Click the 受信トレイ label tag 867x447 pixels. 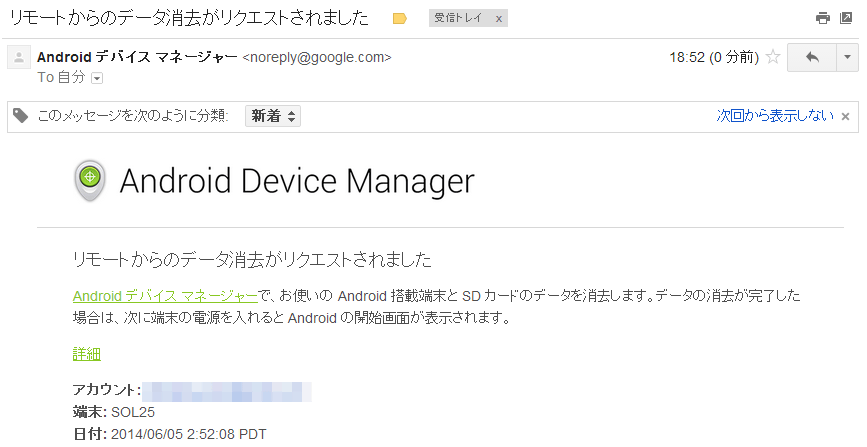coord(458,18)
